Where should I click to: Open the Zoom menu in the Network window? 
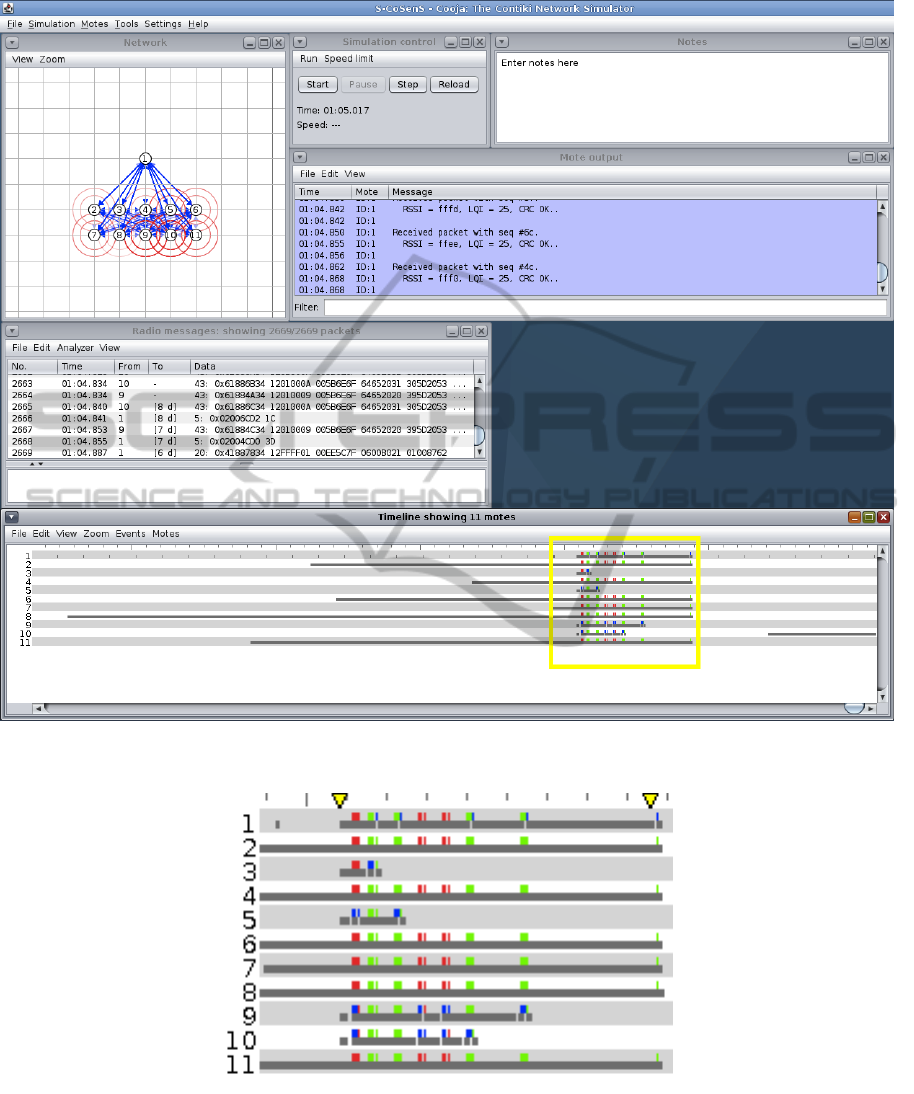pyautogui.click(x=52, y=60)
